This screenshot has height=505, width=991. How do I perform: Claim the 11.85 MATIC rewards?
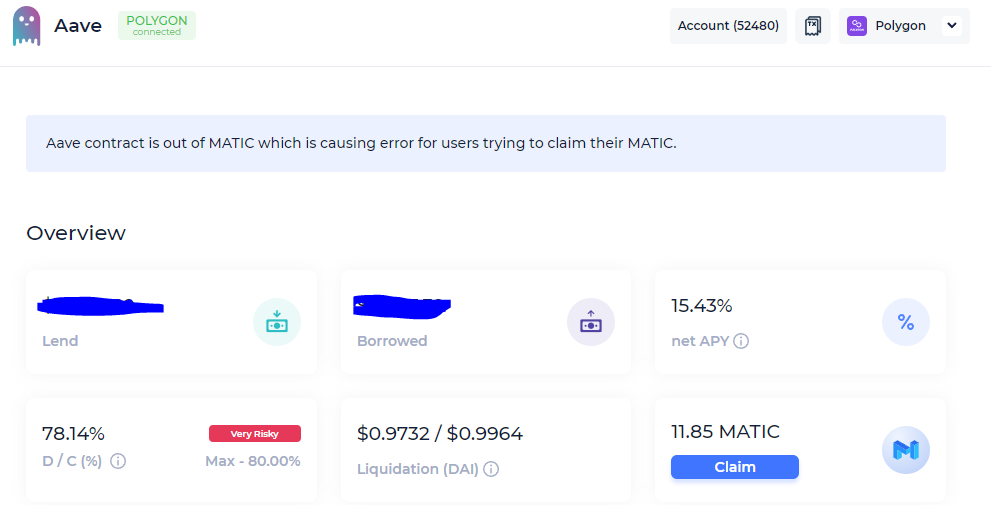click(735, 467)
